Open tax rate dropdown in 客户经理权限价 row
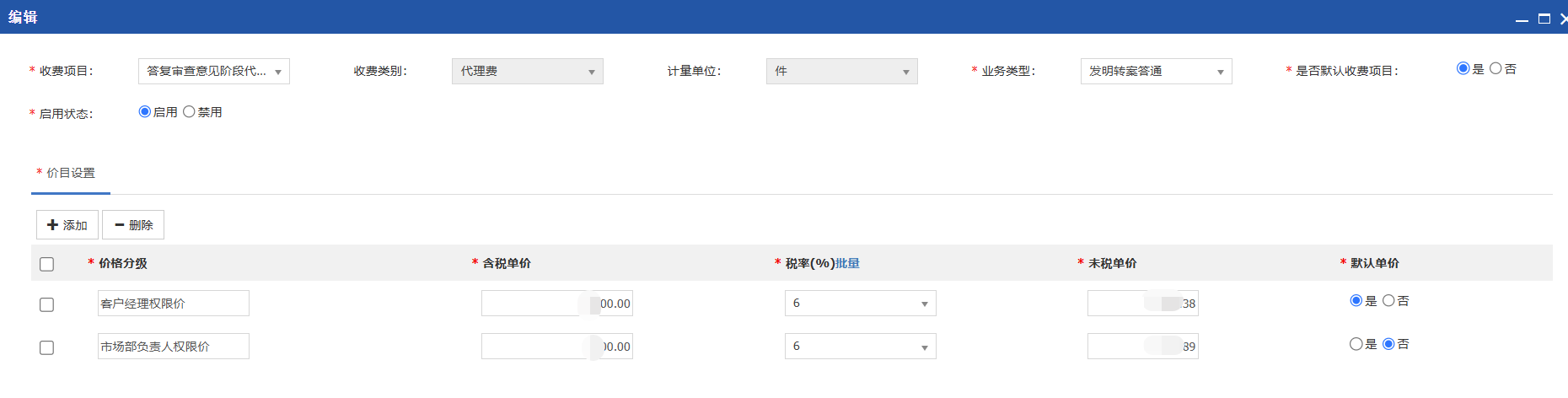The image size is (1568, 398). click(x=861, y=304)
